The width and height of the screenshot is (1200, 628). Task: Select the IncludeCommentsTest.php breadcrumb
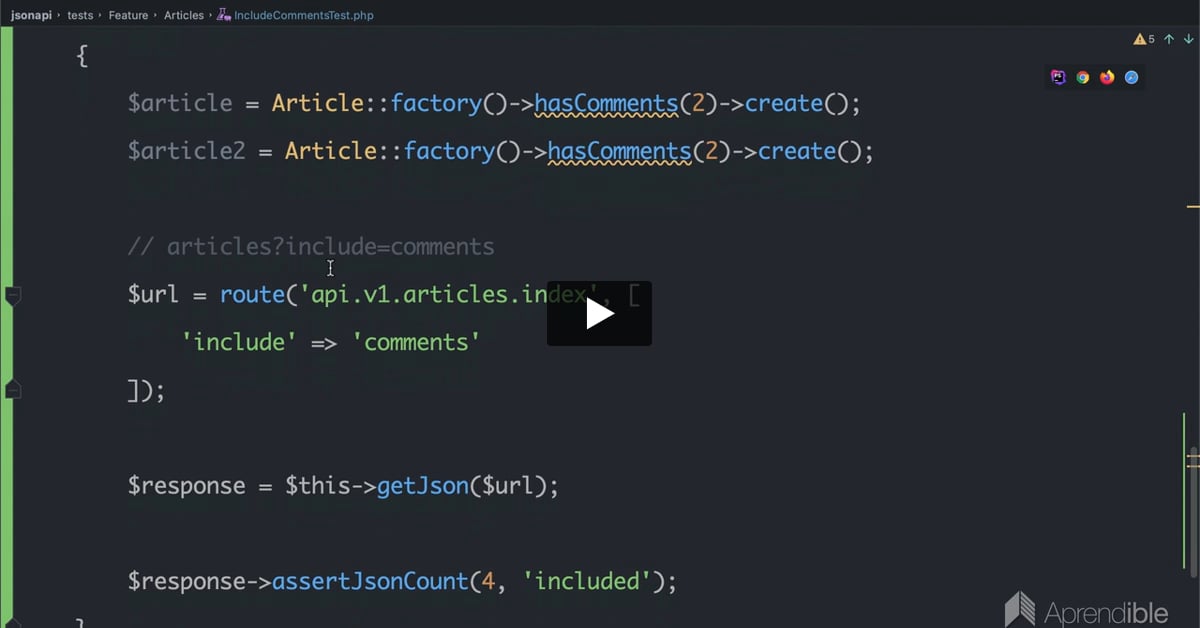pyautogui.click(x=303, y=15)
